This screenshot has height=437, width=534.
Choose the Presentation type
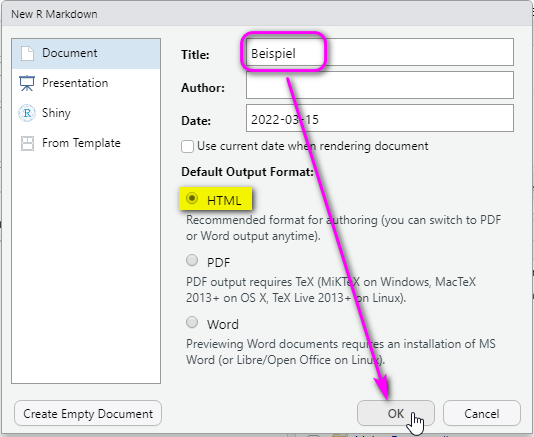coord(86,83)
